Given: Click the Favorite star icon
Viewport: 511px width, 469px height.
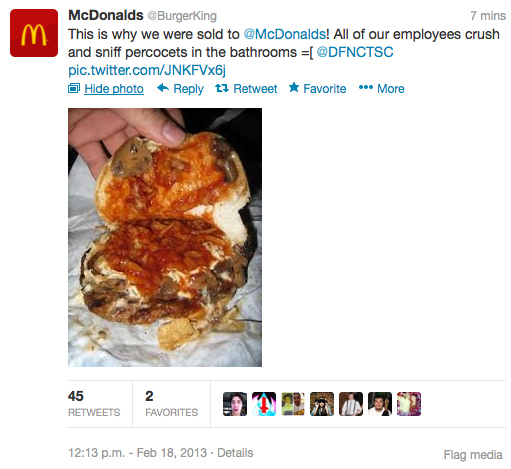Looking at the screenshot, I should click(x=294, y=87).
